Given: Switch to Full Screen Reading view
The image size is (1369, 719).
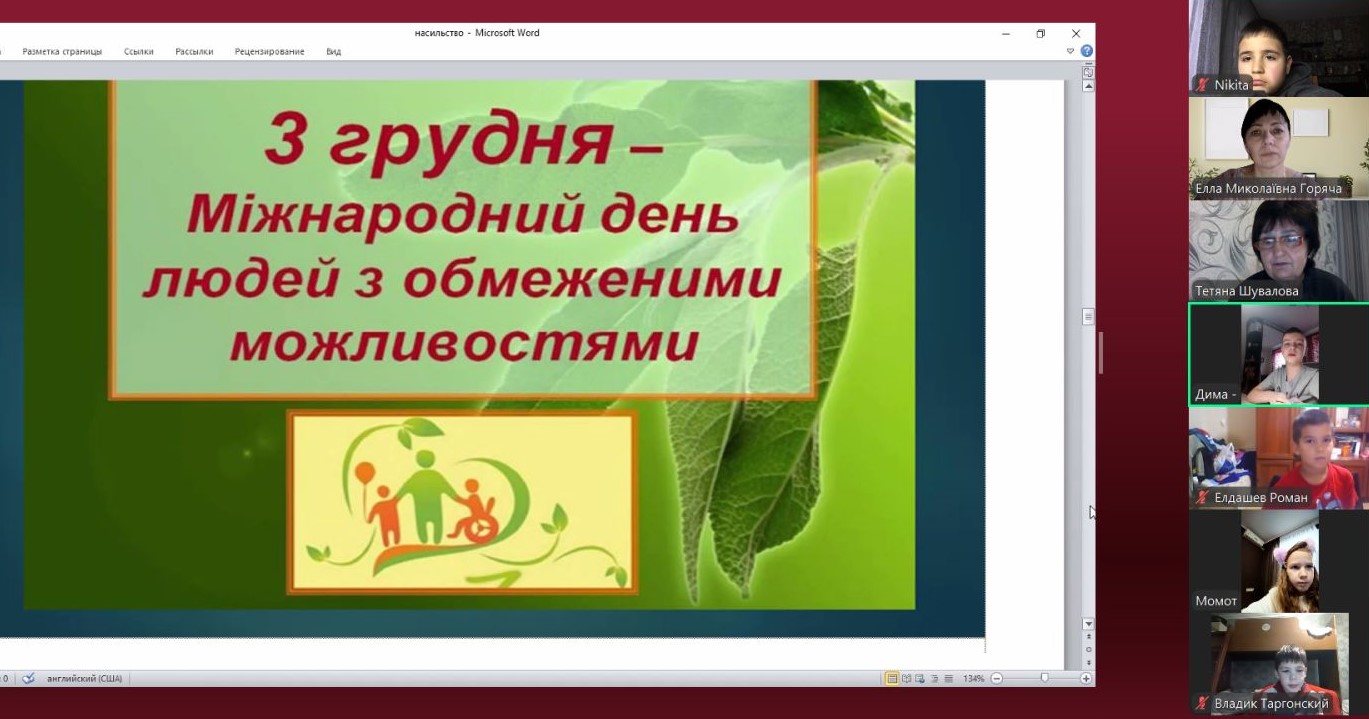Looking at the screenshot, I should [907, 678].
